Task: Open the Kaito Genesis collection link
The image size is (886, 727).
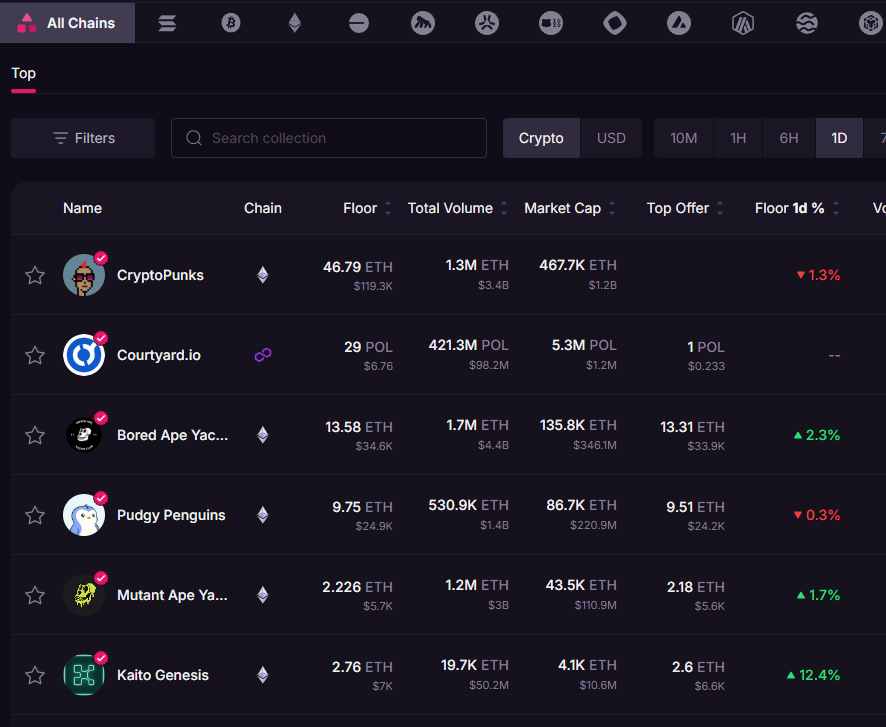Action: point(163,675)
